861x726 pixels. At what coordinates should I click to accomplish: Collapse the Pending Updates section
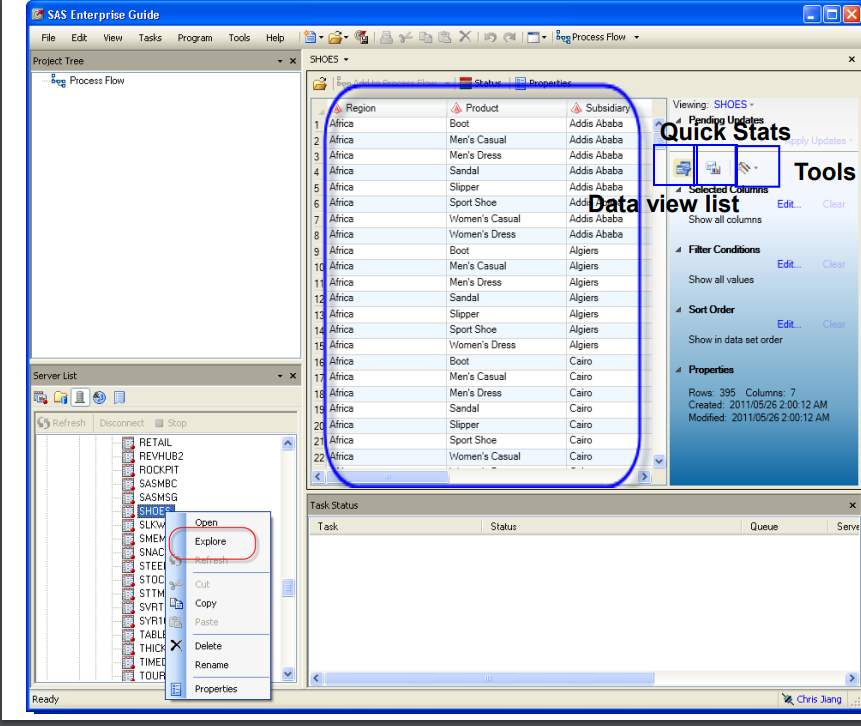(x=680, y=118)
